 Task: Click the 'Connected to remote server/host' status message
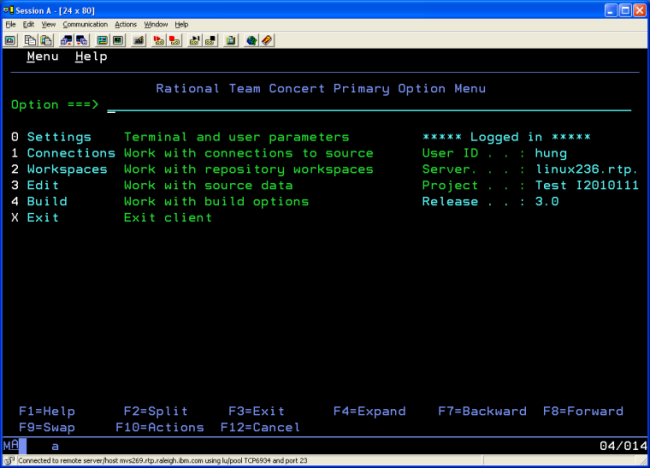tap(162, 460)
